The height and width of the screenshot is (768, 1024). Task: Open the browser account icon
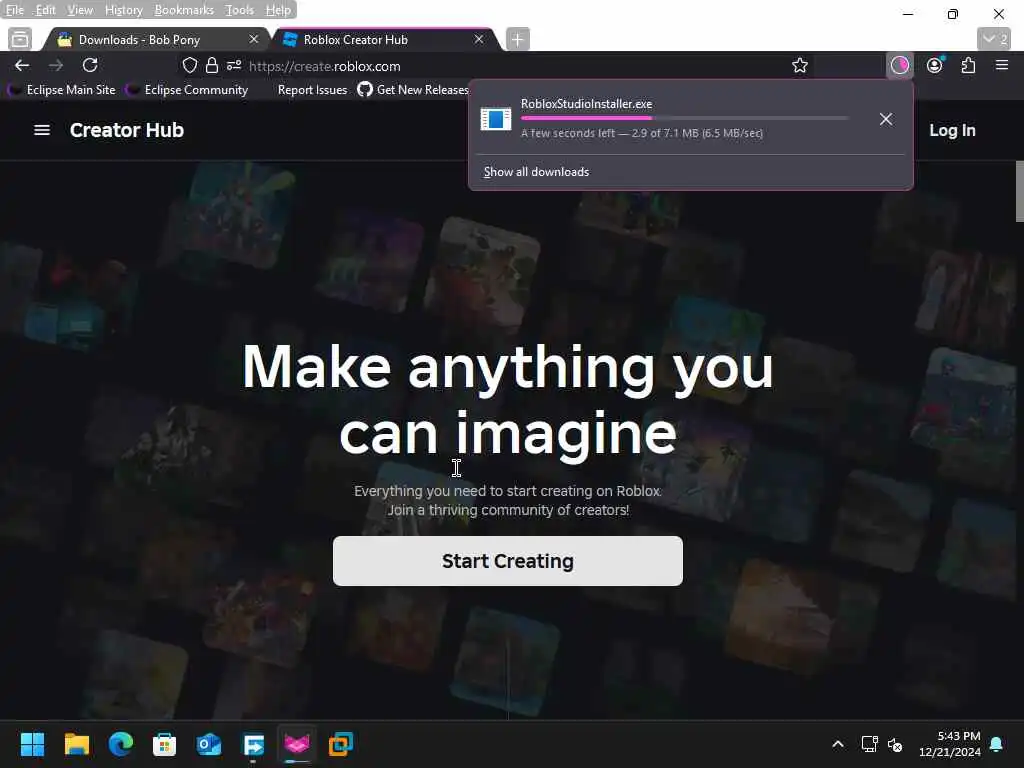point(935,65)
